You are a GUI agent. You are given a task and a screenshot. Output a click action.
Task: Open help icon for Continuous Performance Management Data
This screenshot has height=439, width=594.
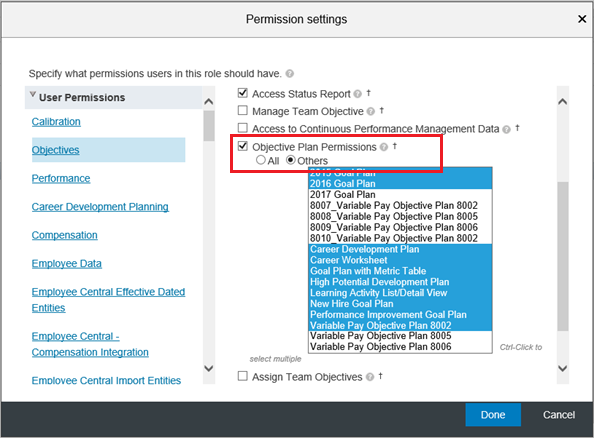[x=506, y=130]
